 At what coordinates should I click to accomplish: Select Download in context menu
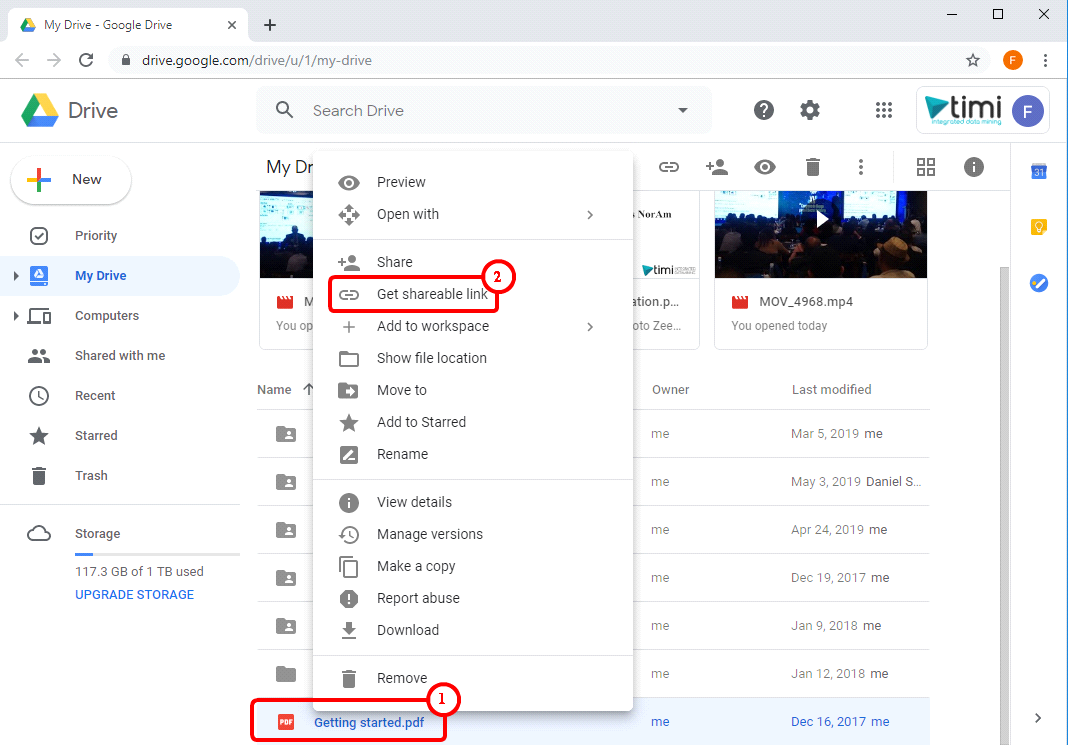473,631
